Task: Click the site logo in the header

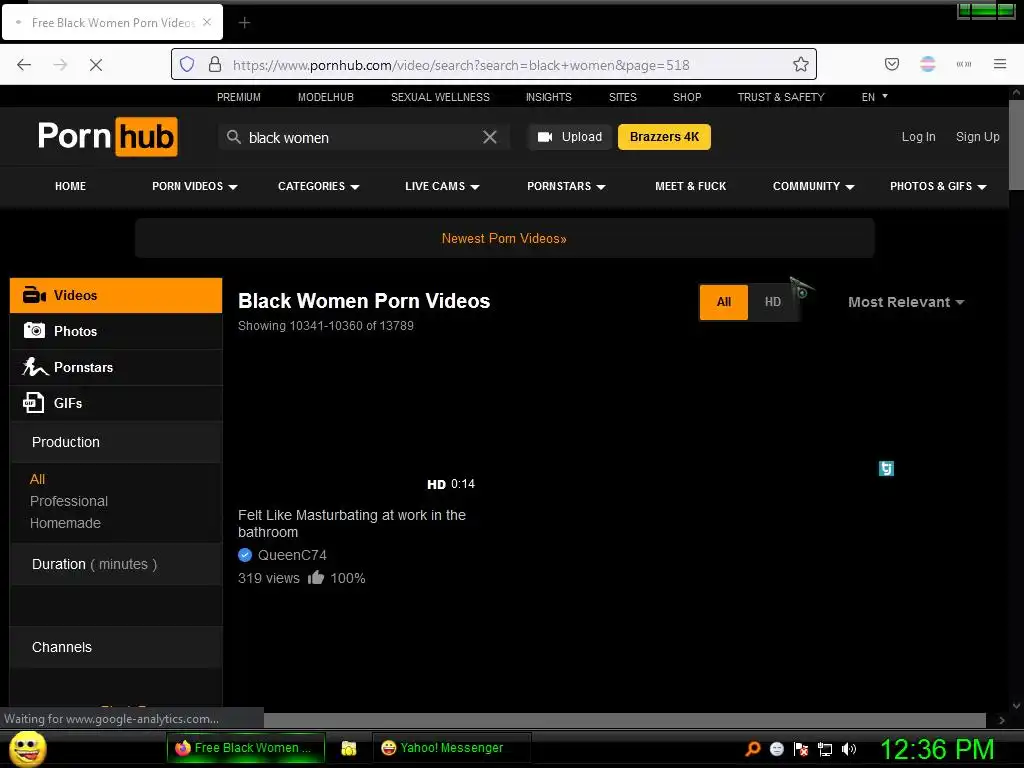Action: click(x=108, y=136)
